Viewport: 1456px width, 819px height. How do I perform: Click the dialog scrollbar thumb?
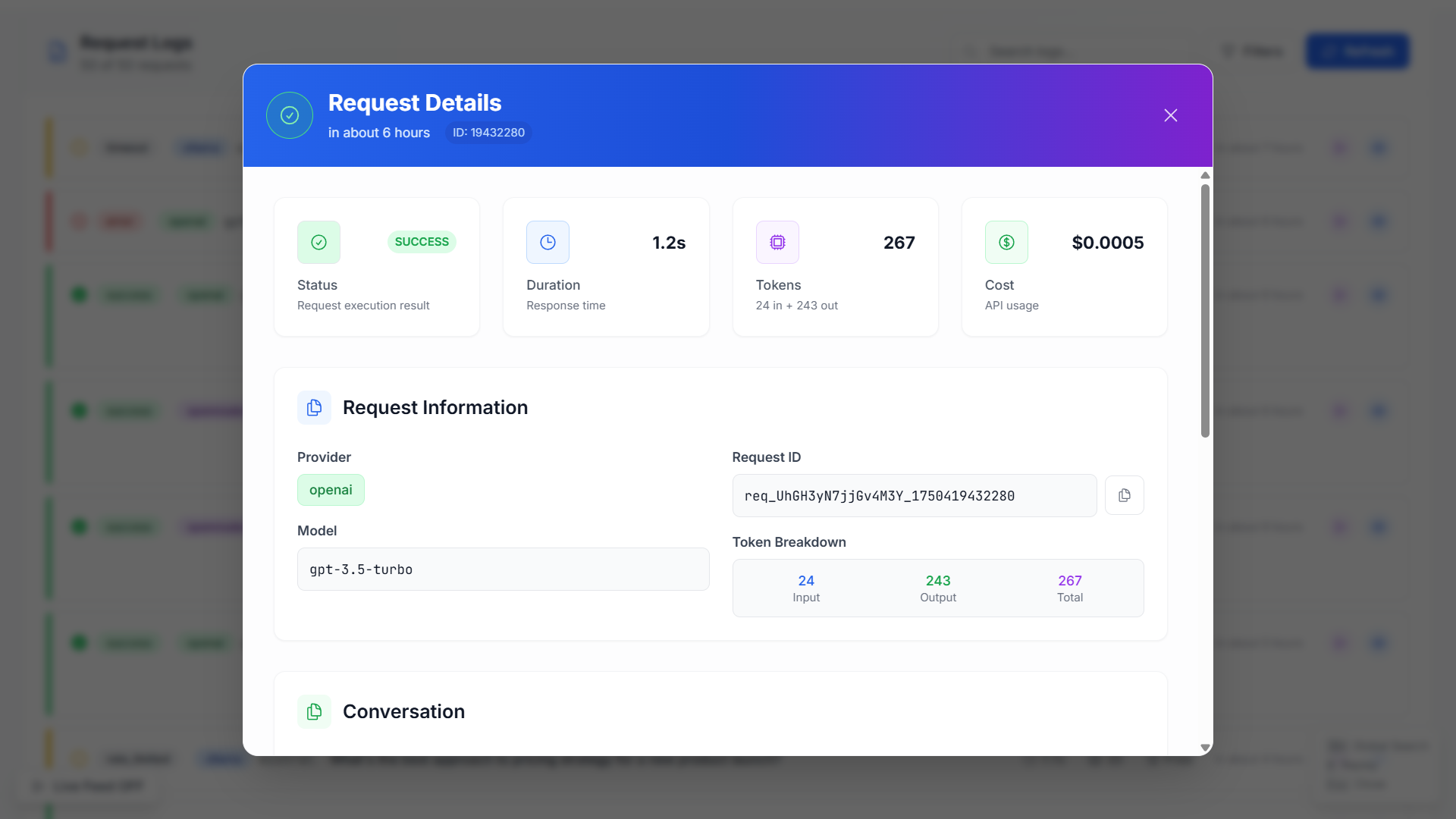pyautogui.click(x=1205, y=311)
